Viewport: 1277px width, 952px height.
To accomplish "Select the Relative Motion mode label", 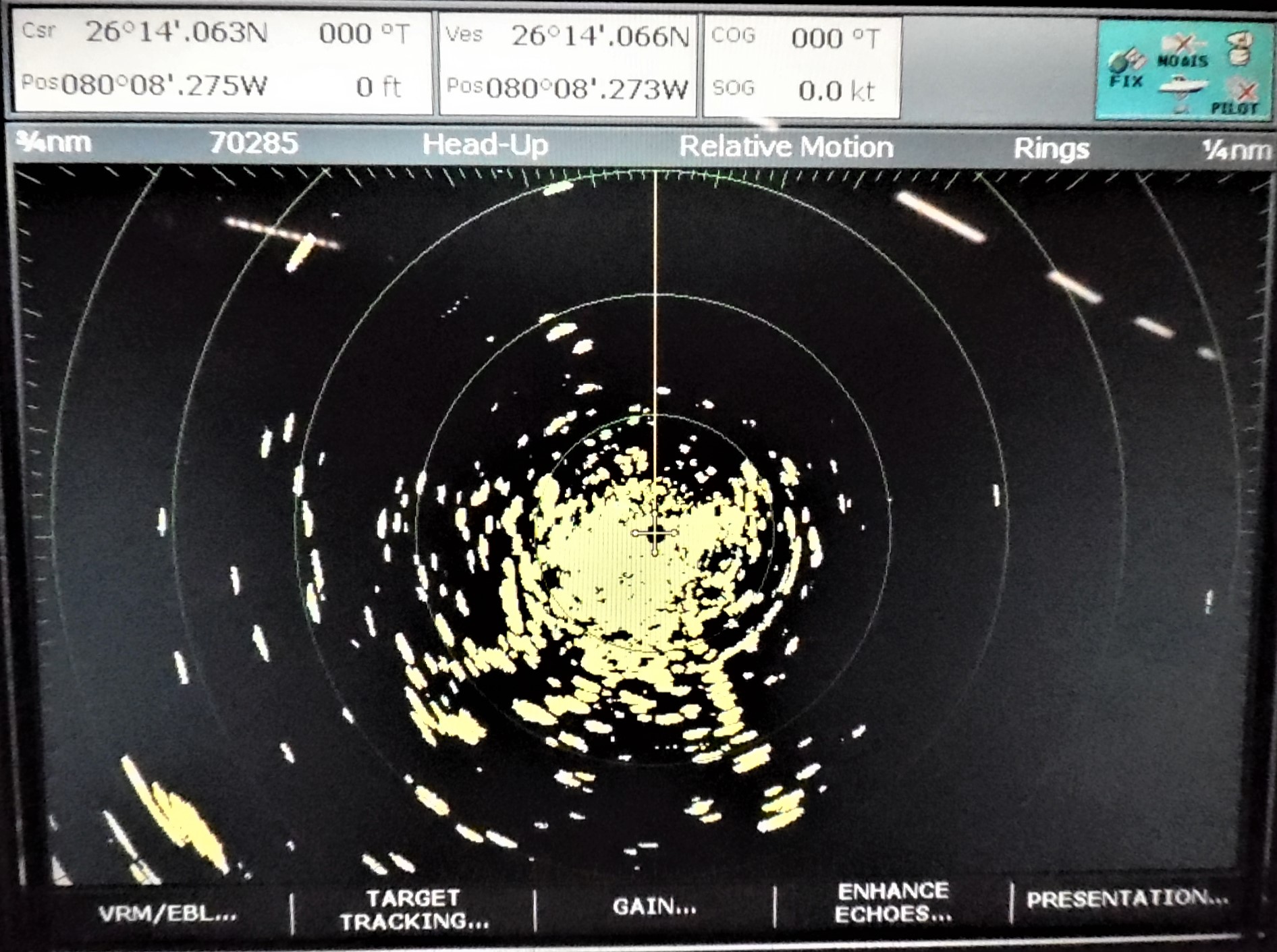I will point(786,146).
